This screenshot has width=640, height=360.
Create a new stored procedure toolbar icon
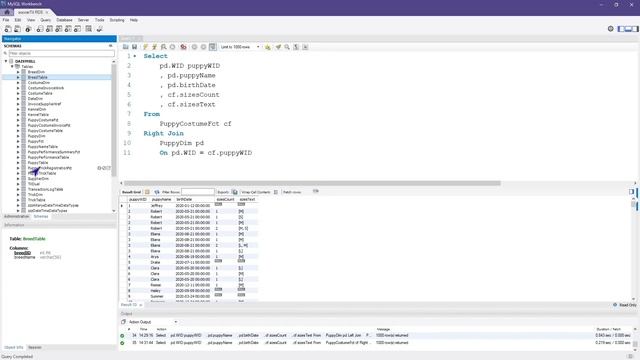point(68,29)
